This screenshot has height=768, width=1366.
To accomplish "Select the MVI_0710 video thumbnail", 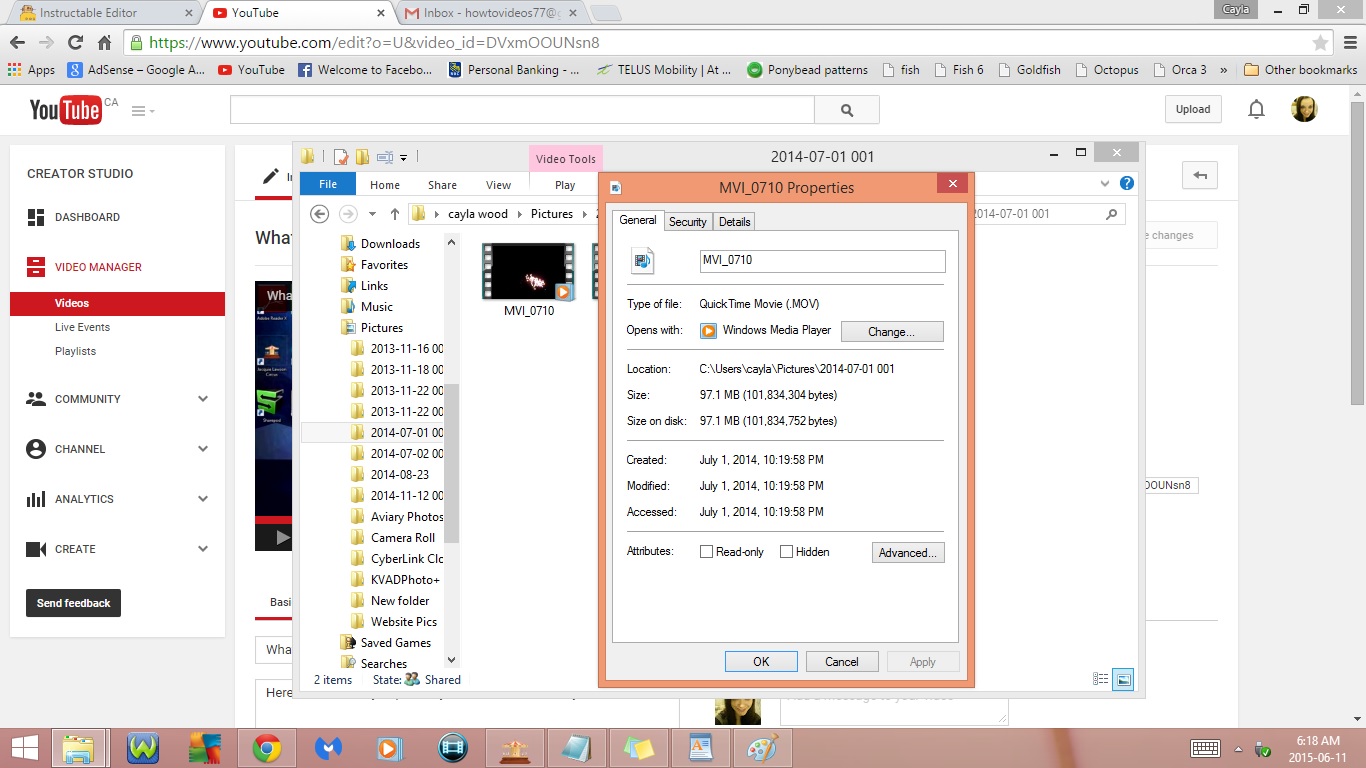I will pyautogui.click(x=528, y=271).
